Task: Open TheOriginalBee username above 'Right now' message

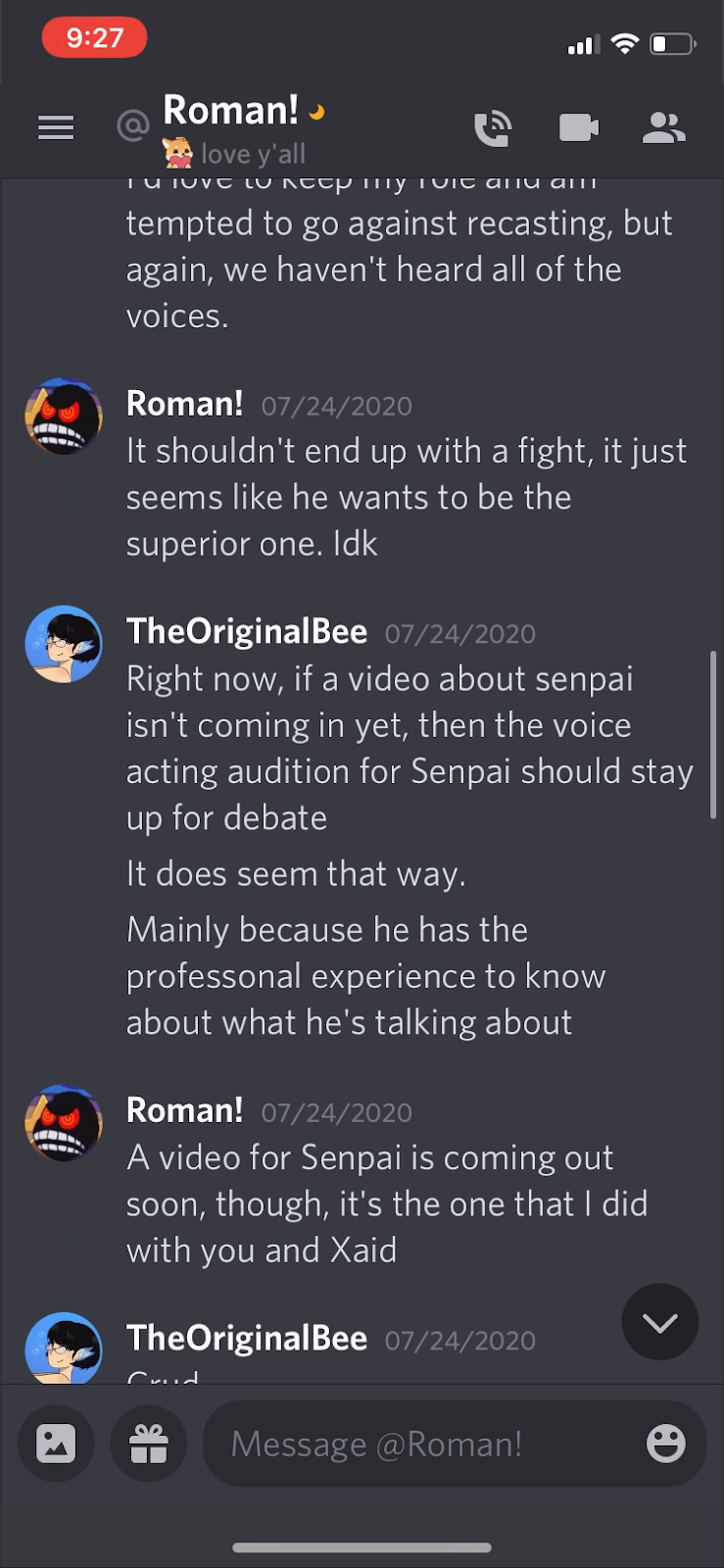Action: pyautogui.click(x=247, y=632)
